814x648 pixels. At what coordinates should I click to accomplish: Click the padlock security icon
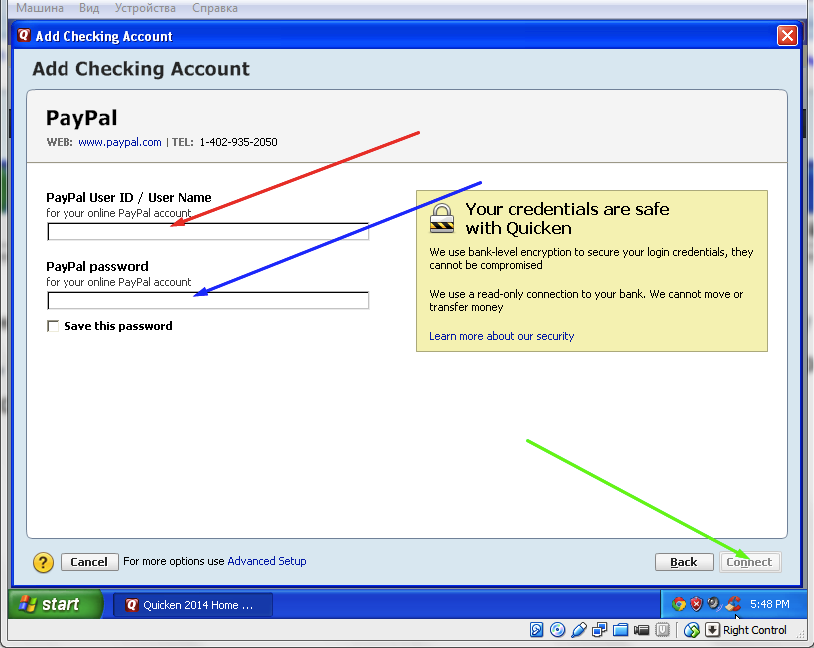(x=442, y=218)
